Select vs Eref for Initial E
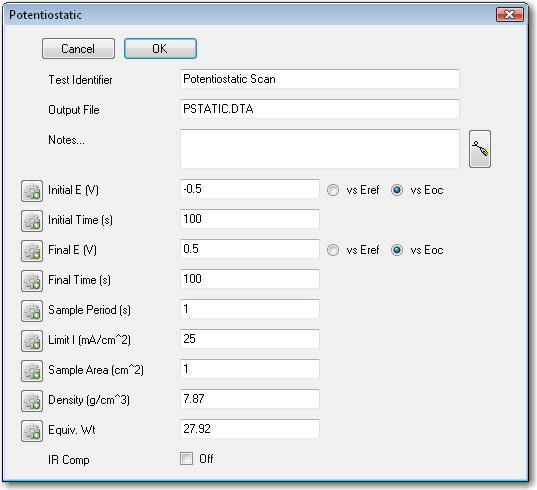This screenshot has width=537, height=490. [333, 190]
